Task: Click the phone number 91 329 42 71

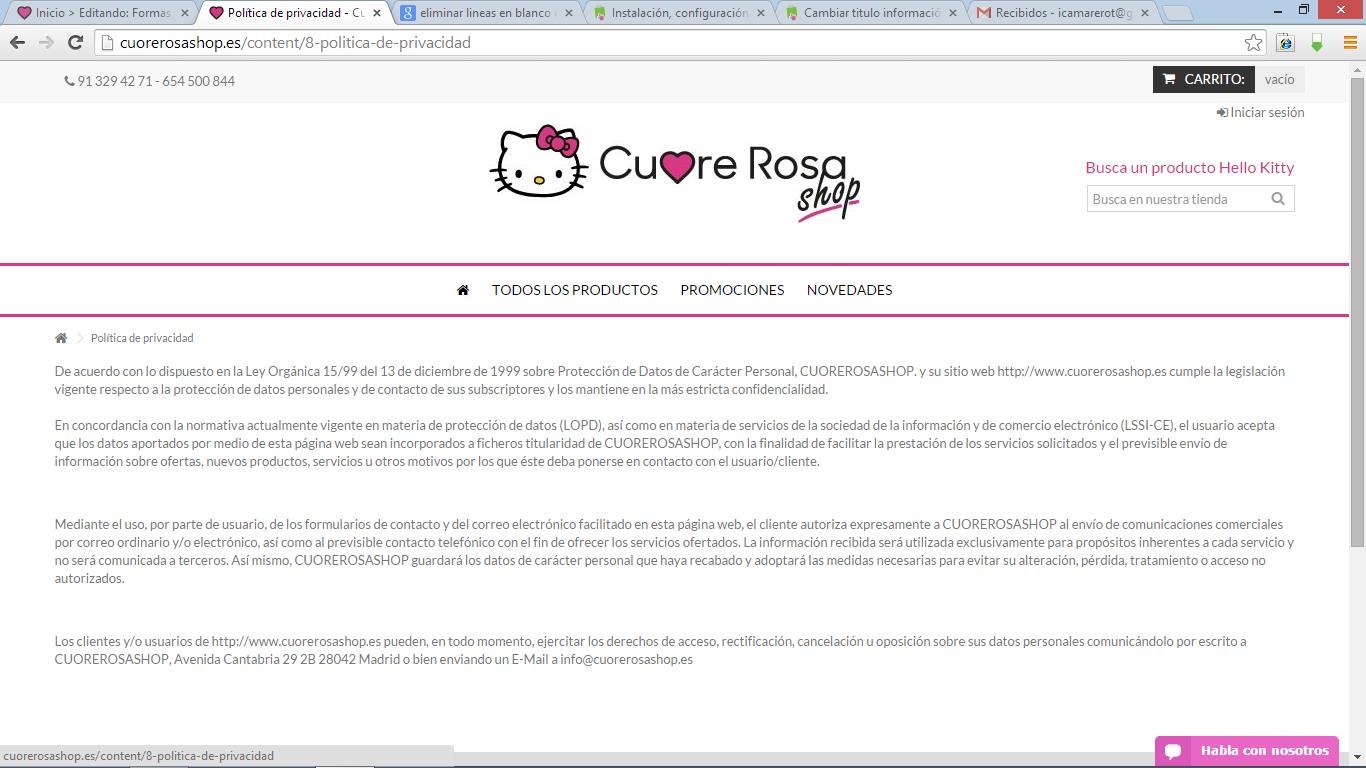Action: [115, 81]
